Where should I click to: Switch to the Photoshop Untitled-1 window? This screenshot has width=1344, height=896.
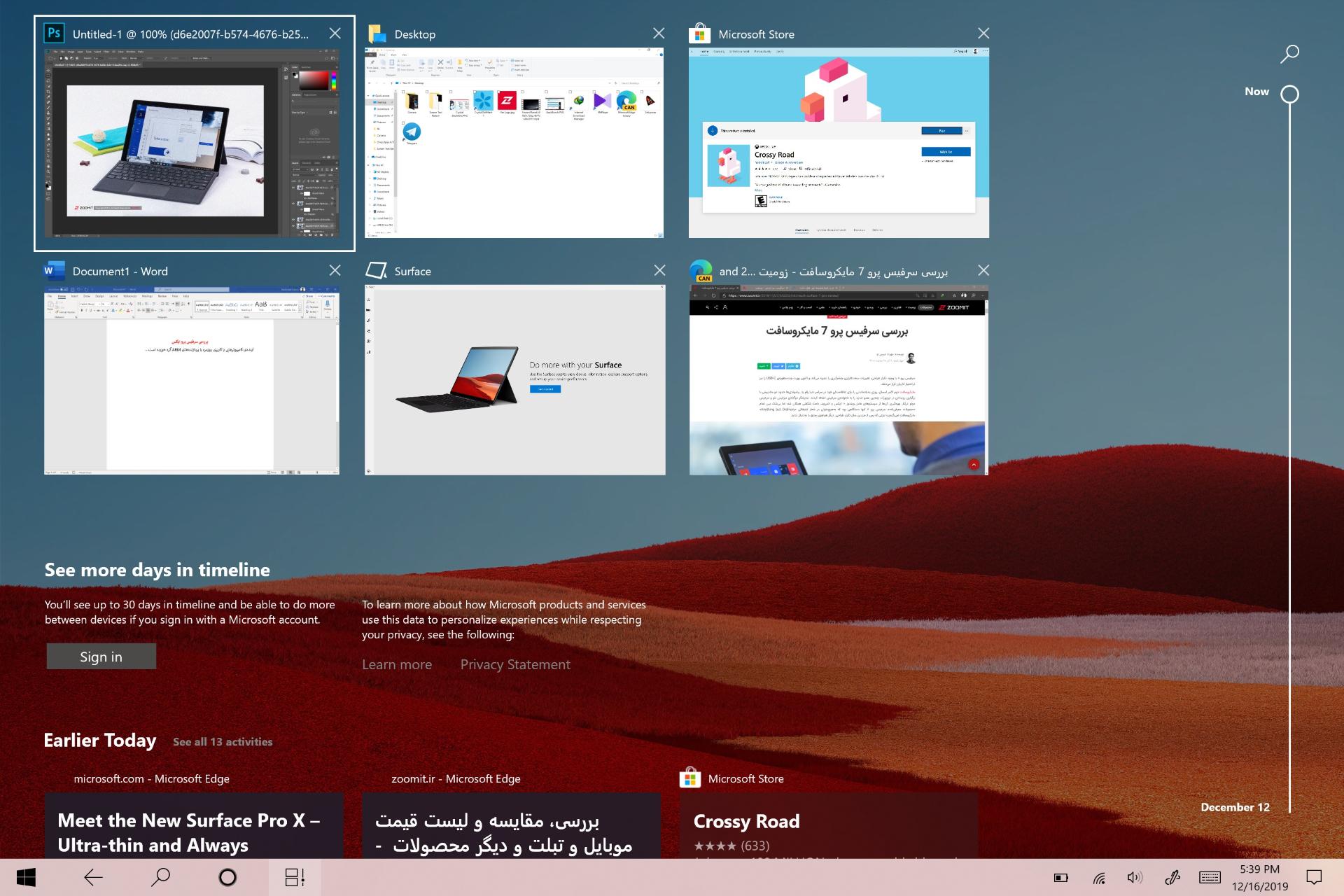(195, 133)
